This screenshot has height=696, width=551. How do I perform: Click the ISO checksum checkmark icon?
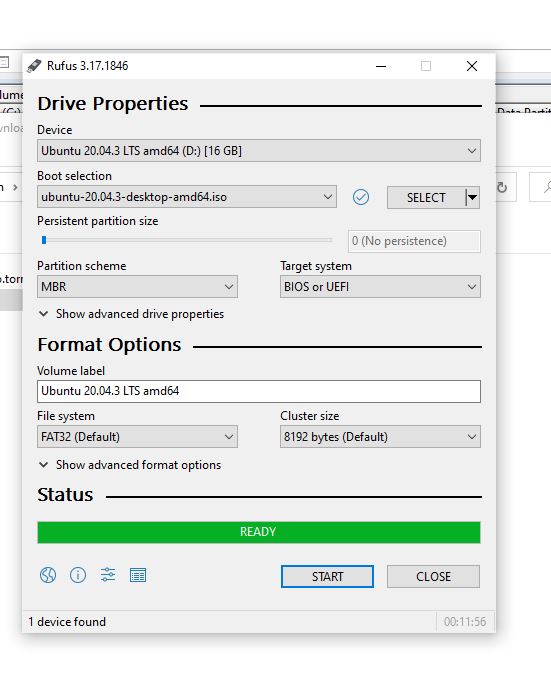click(x=361, y=197)
